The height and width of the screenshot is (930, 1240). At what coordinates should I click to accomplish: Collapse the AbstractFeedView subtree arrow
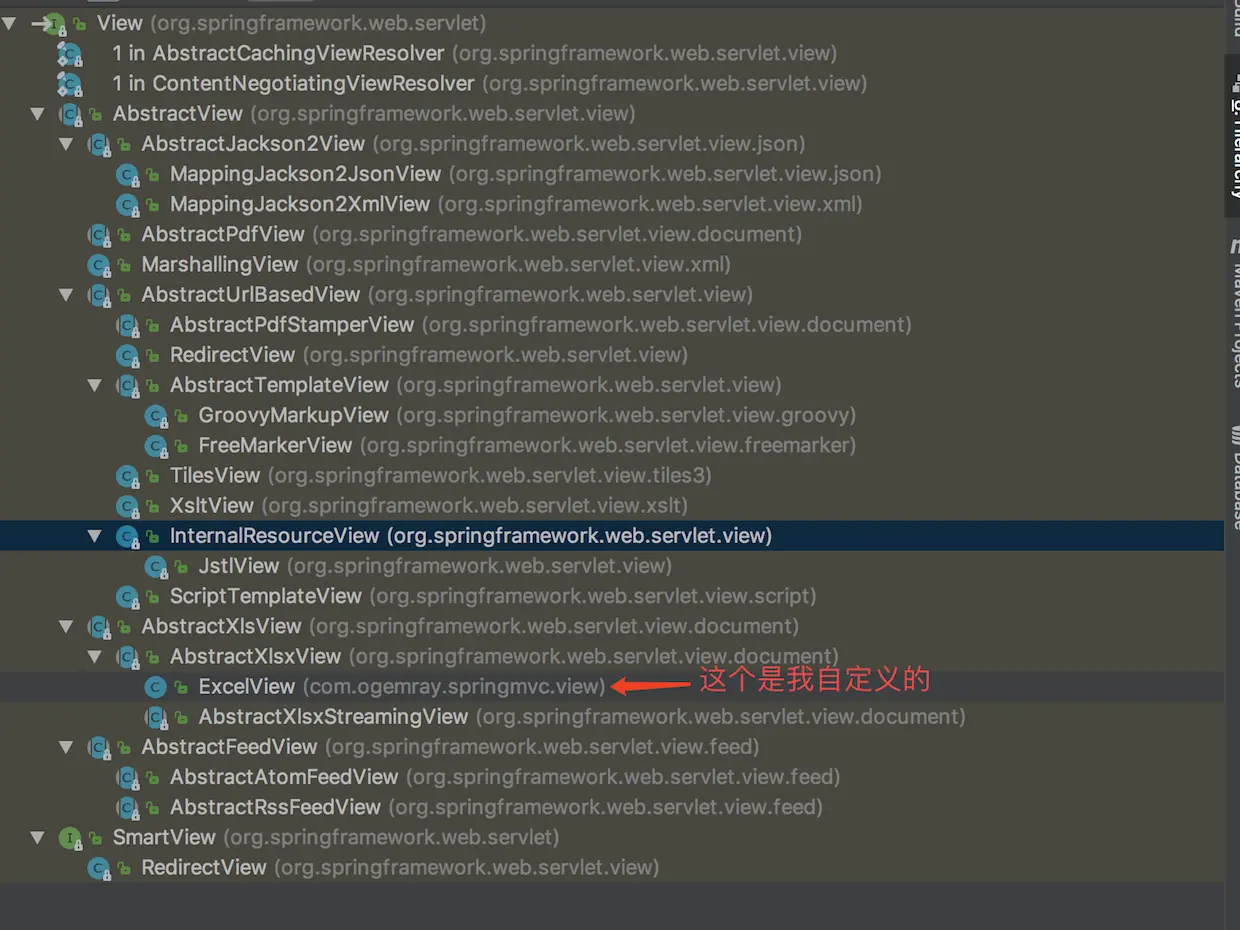pos(66,747)
